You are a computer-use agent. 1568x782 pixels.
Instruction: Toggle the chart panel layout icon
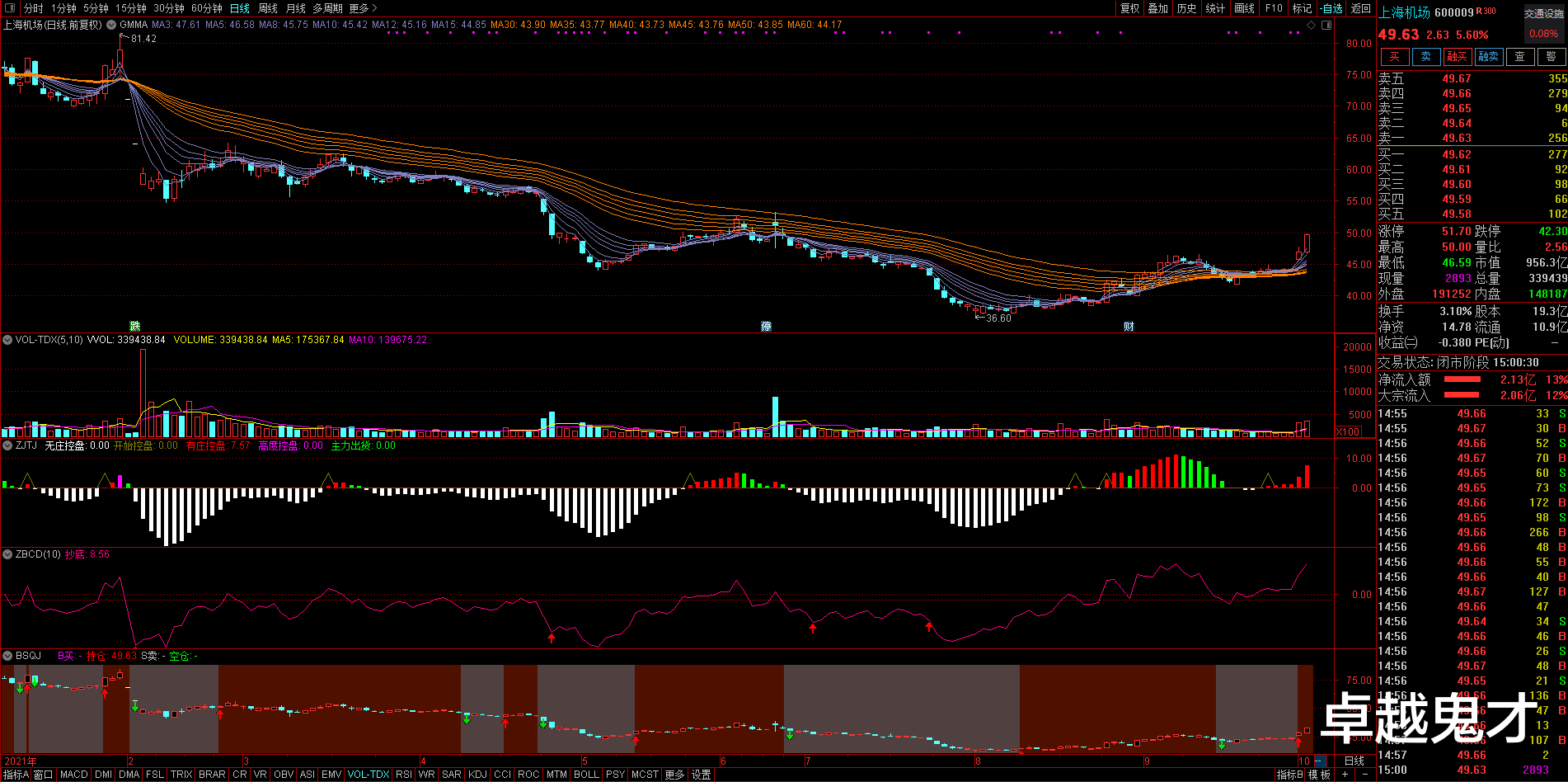tap(1326, 25)
